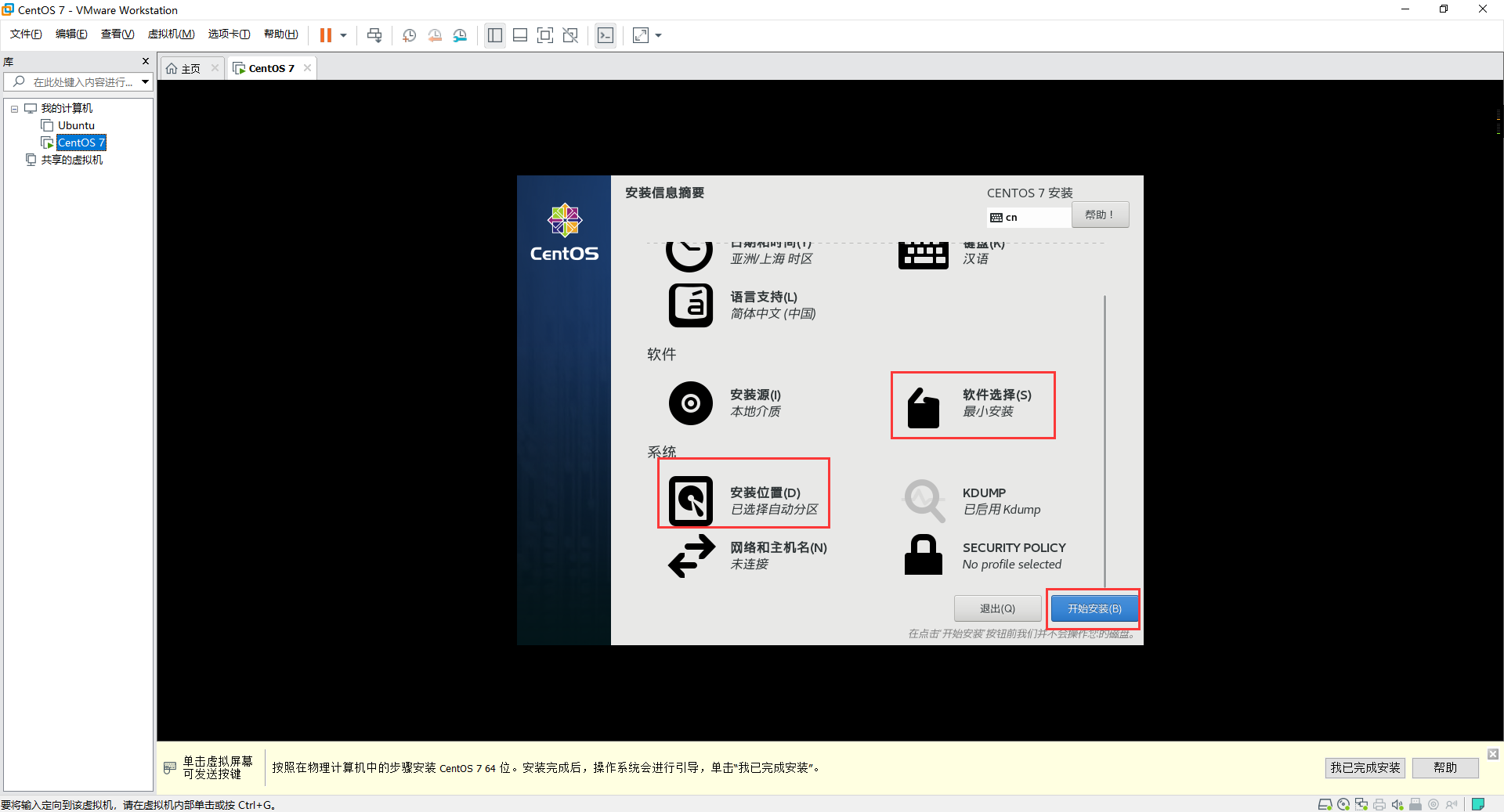The image size is (1504, 812).
Task: Collapse the 我的计算机 tree node
Action: (14, 109)
